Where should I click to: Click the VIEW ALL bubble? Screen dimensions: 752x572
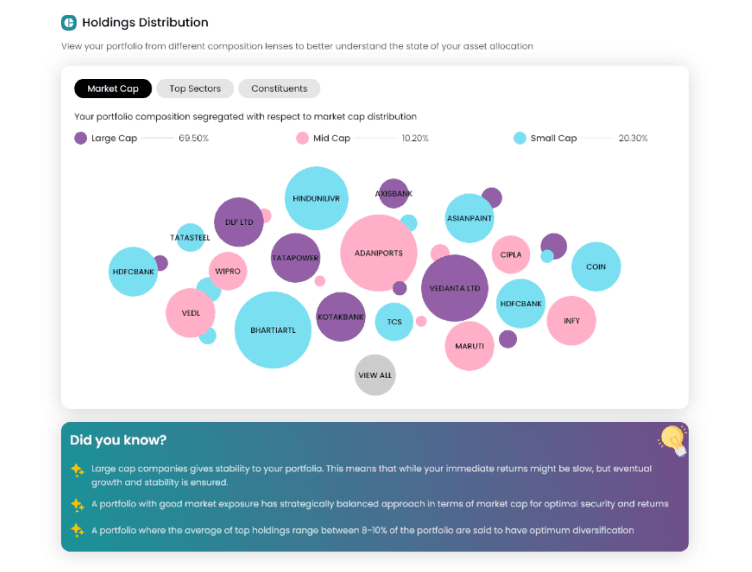coord(375,375)
